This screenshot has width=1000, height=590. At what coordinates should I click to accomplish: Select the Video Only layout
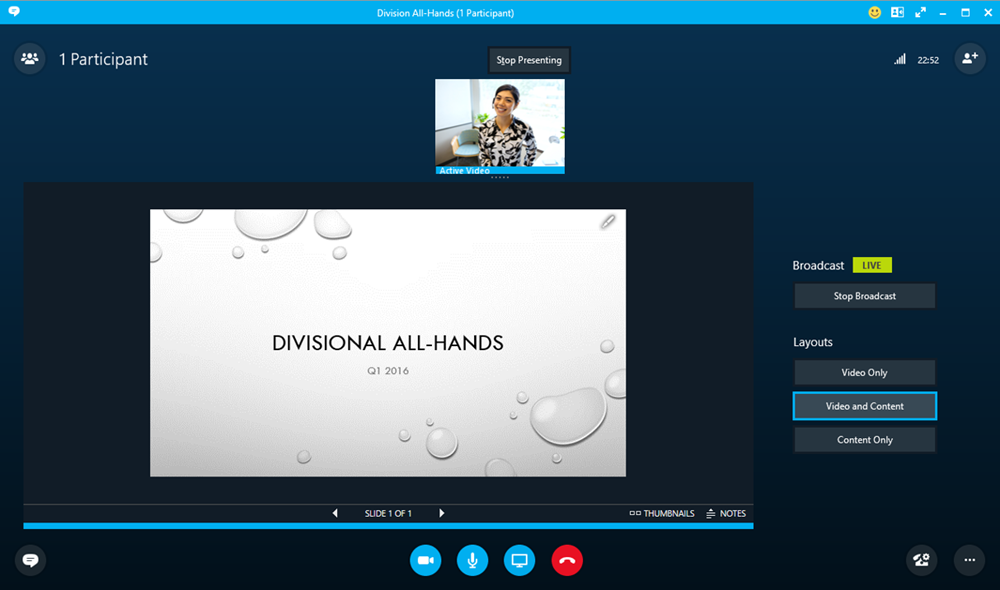pos(864,373)
